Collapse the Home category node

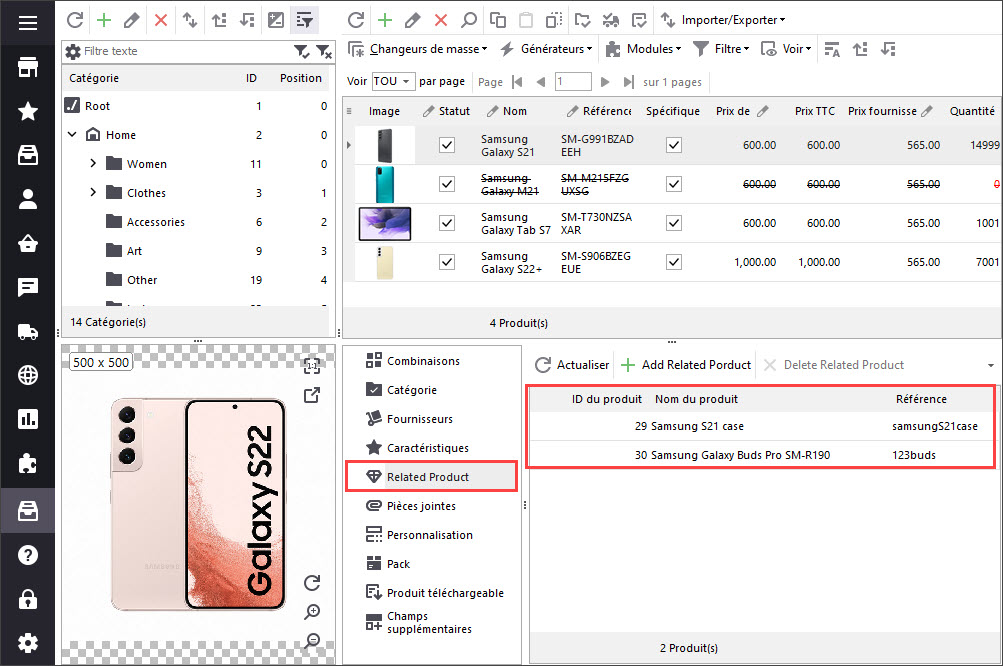point(72,134)
